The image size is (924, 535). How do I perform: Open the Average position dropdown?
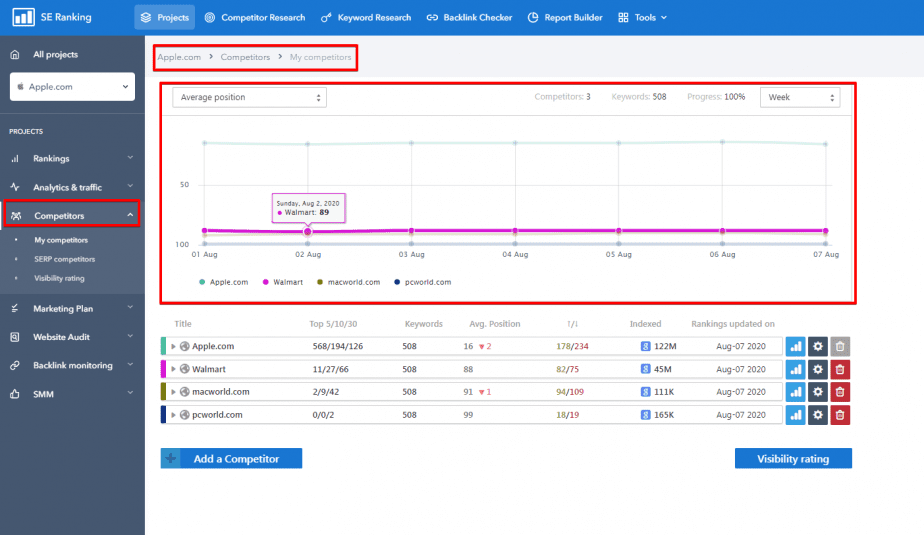point(249,97)
